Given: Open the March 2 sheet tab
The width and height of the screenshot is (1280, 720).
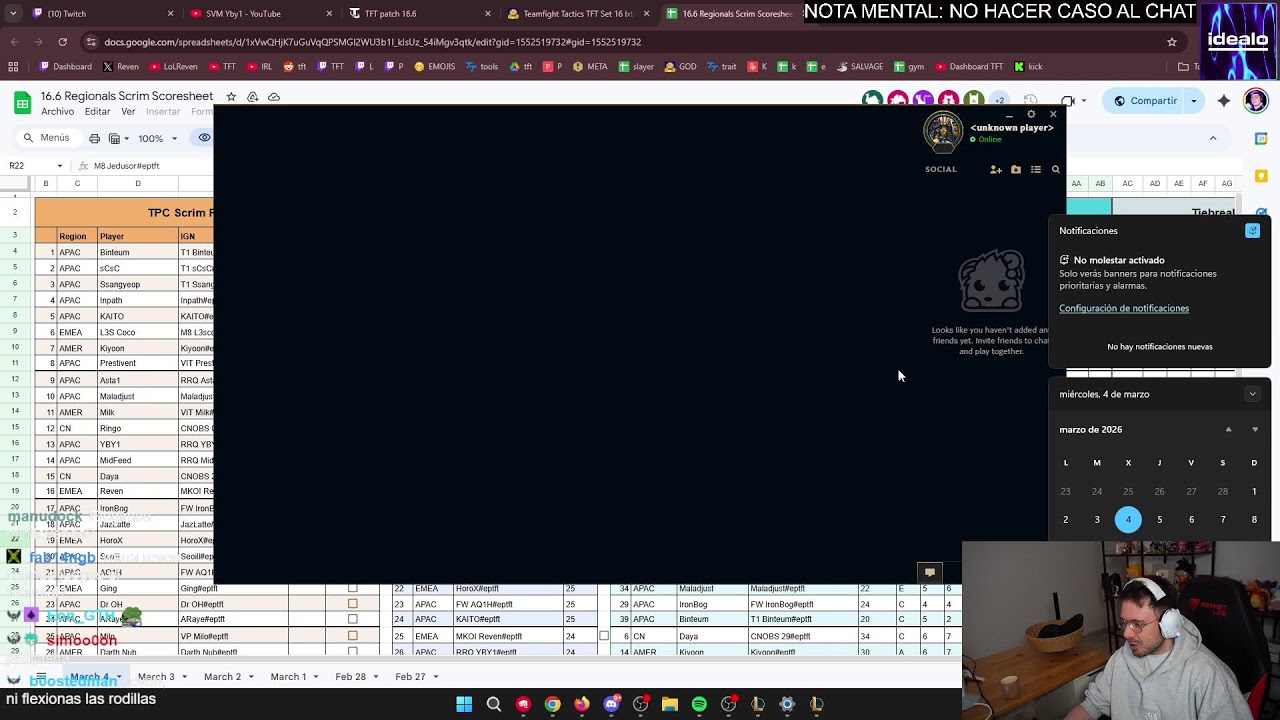Looking at the screenshot, I should pyautogui.click(x=222, y=677).
